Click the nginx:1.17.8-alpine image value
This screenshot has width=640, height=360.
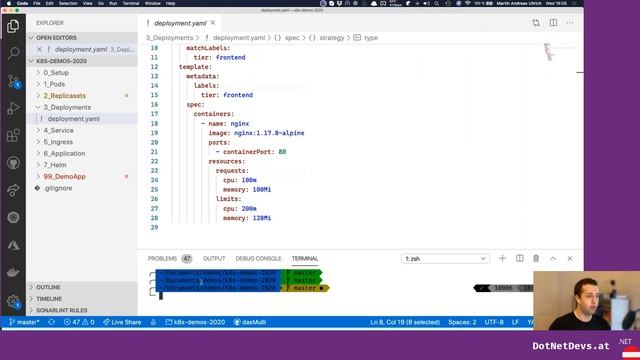click(x=269, y=133)
